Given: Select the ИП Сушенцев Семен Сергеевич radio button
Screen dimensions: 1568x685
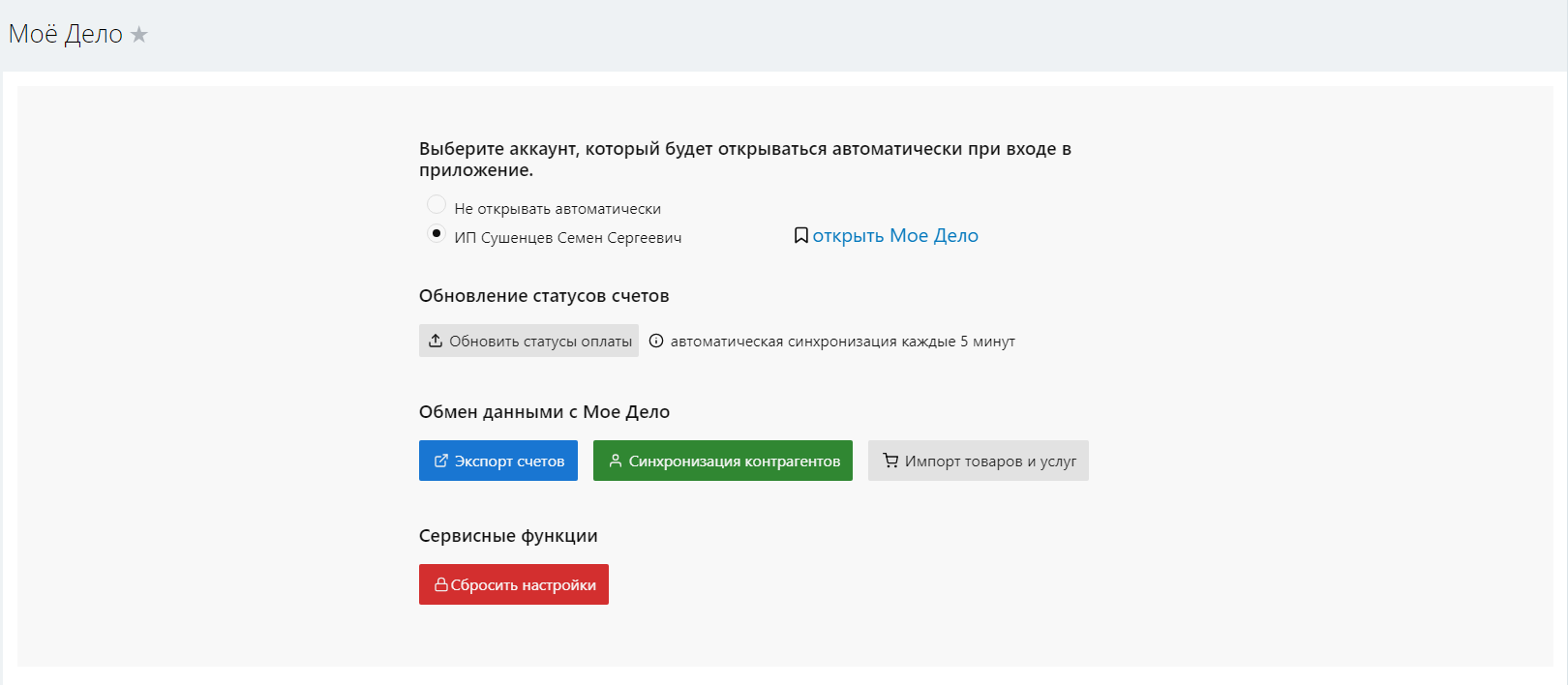Looking at the screenshot, I should click(437, 234).
